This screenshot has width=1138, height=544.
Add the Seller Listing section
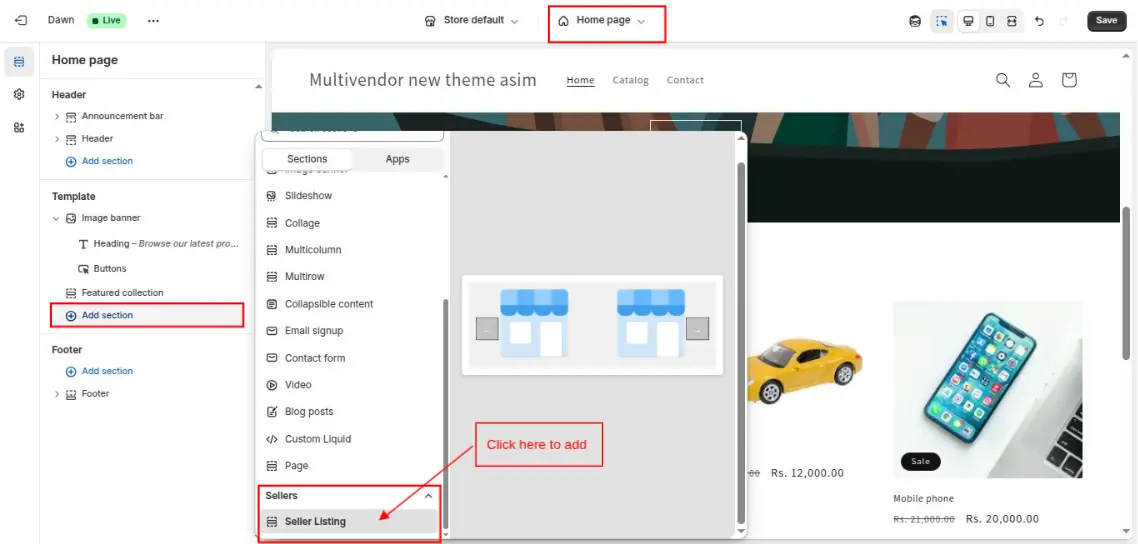pos(350,522)
